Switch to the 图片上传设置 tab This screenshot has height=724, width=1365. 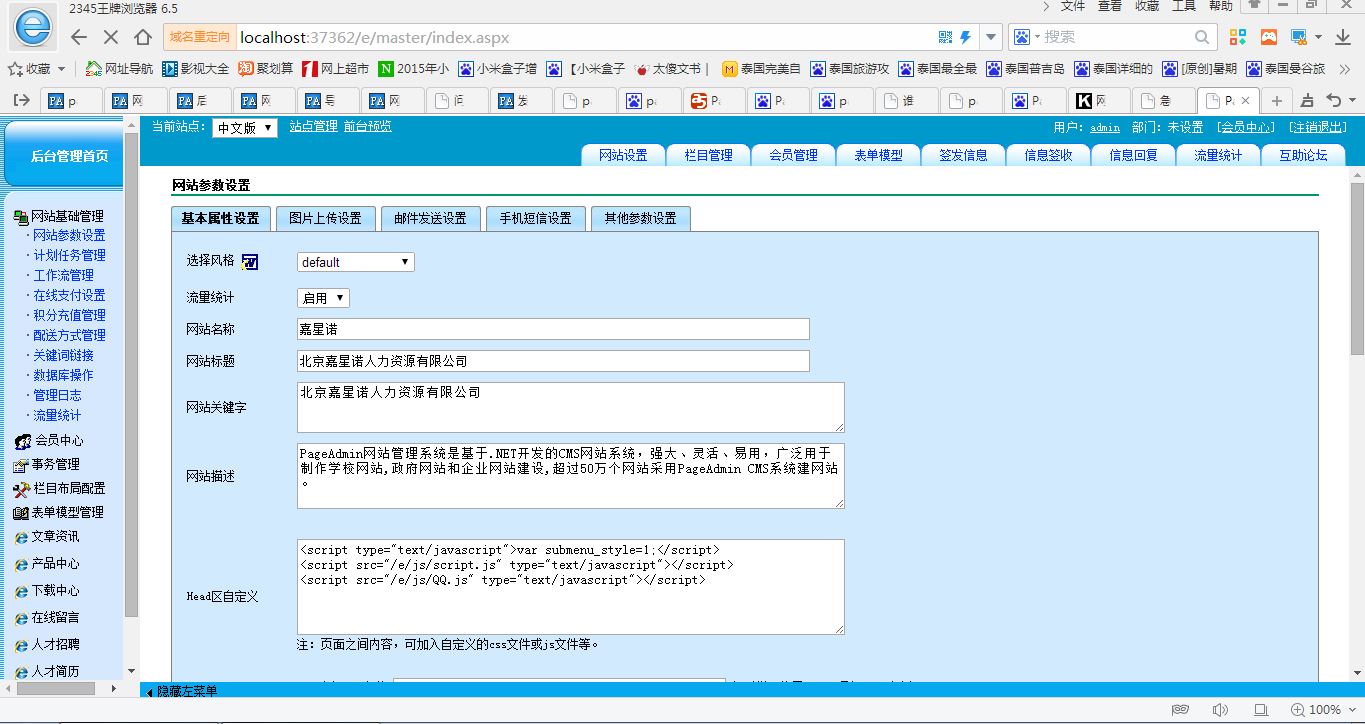(325, 219)
